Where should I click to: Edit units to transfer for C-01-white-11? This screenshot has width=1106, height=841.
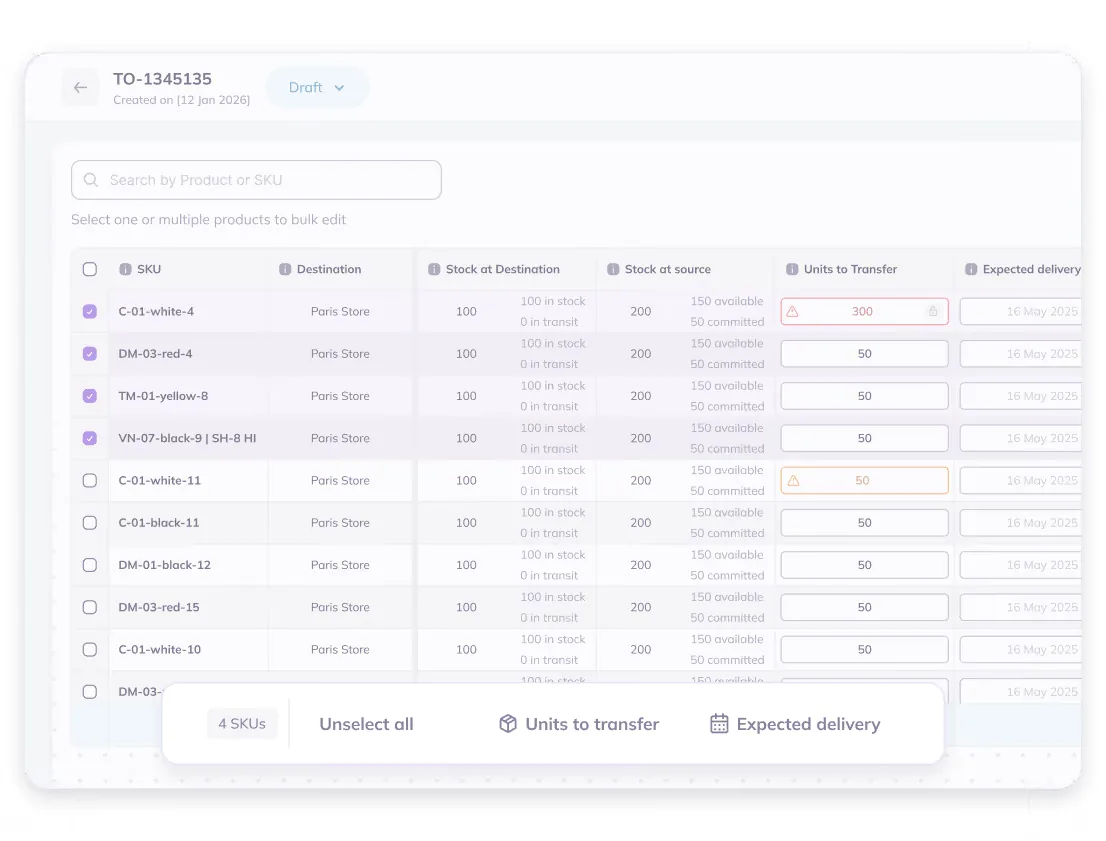864,480
